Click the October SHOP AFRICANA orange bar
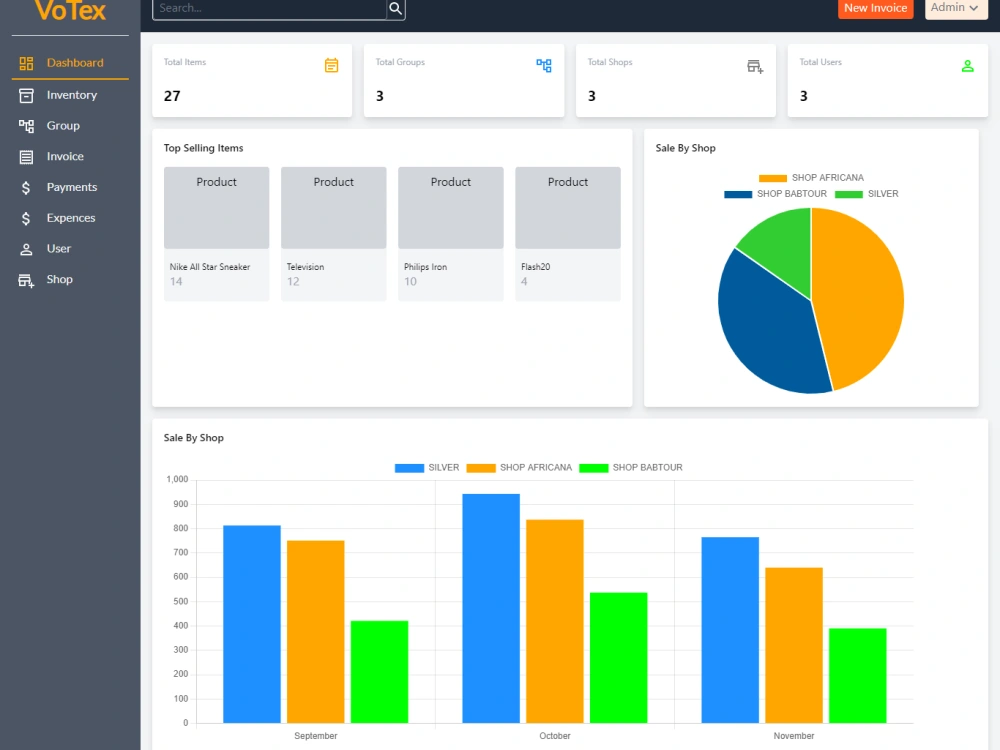This screenshot has height=750, width=1000. tap(555, 621)
